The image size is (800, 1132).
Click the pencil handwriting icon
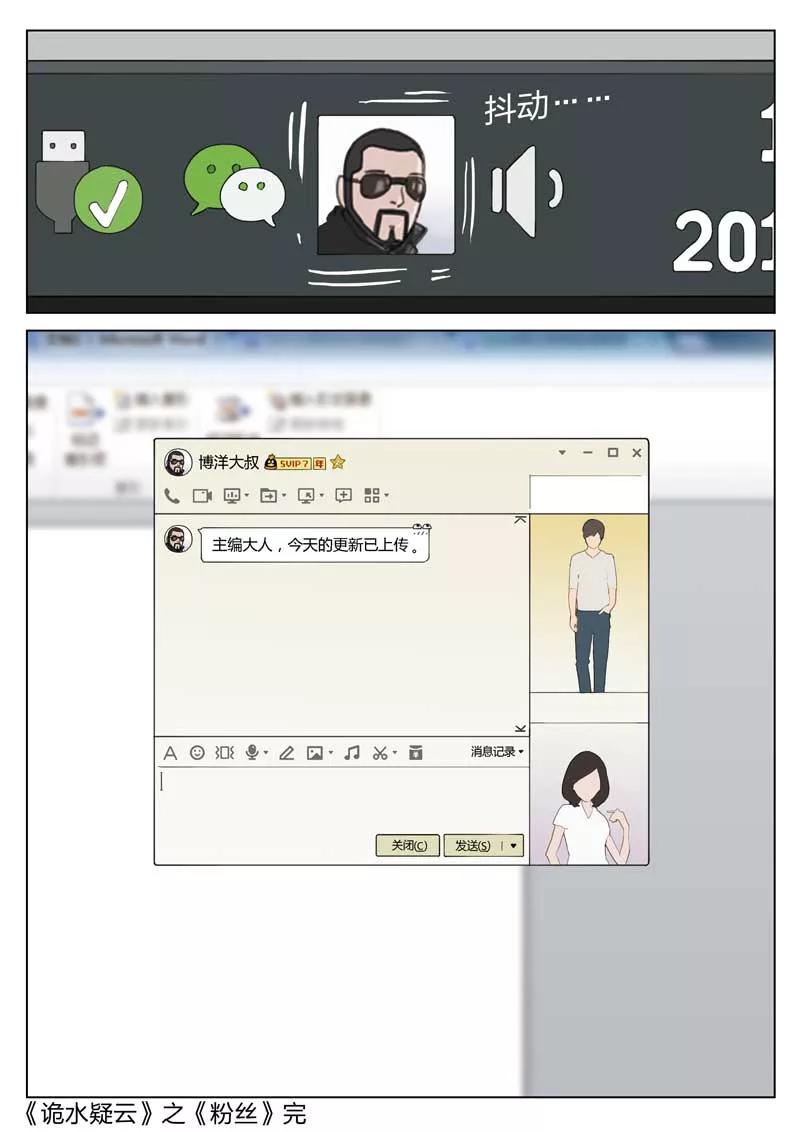click(286, 752)
